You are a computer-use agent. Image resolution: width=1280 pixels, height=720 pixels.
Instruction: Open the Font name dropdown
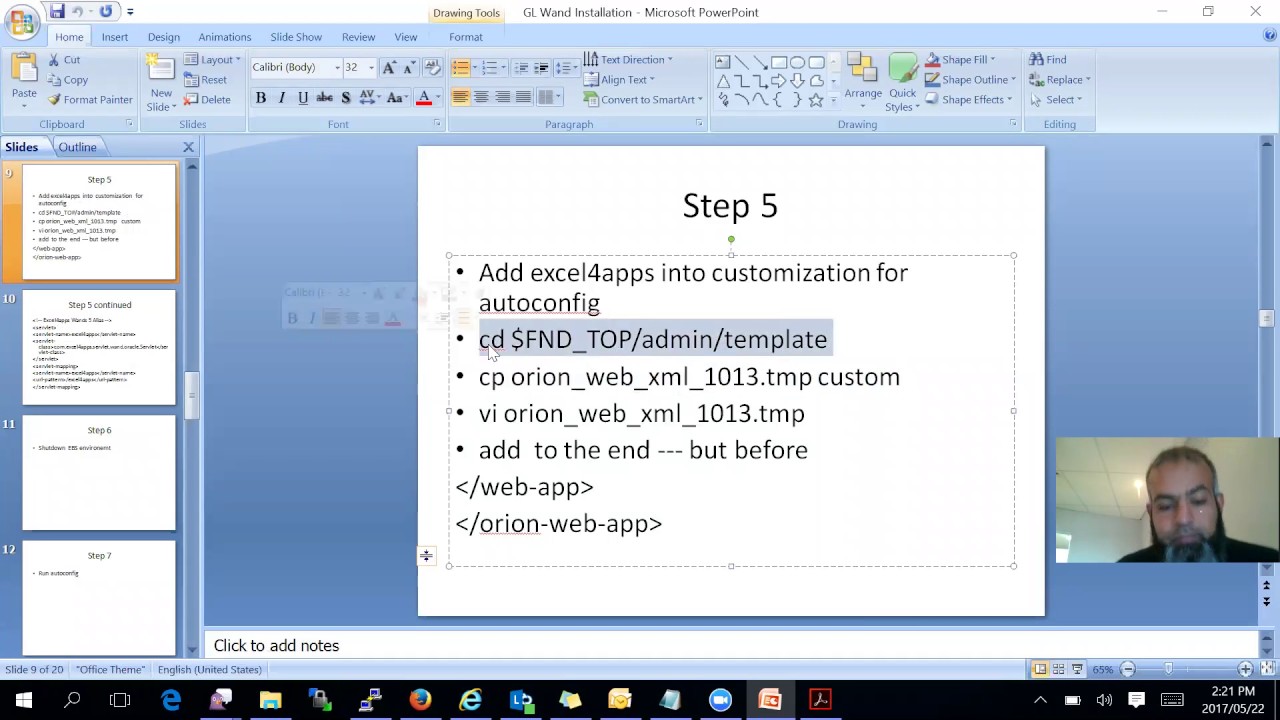tap(337, 67)
